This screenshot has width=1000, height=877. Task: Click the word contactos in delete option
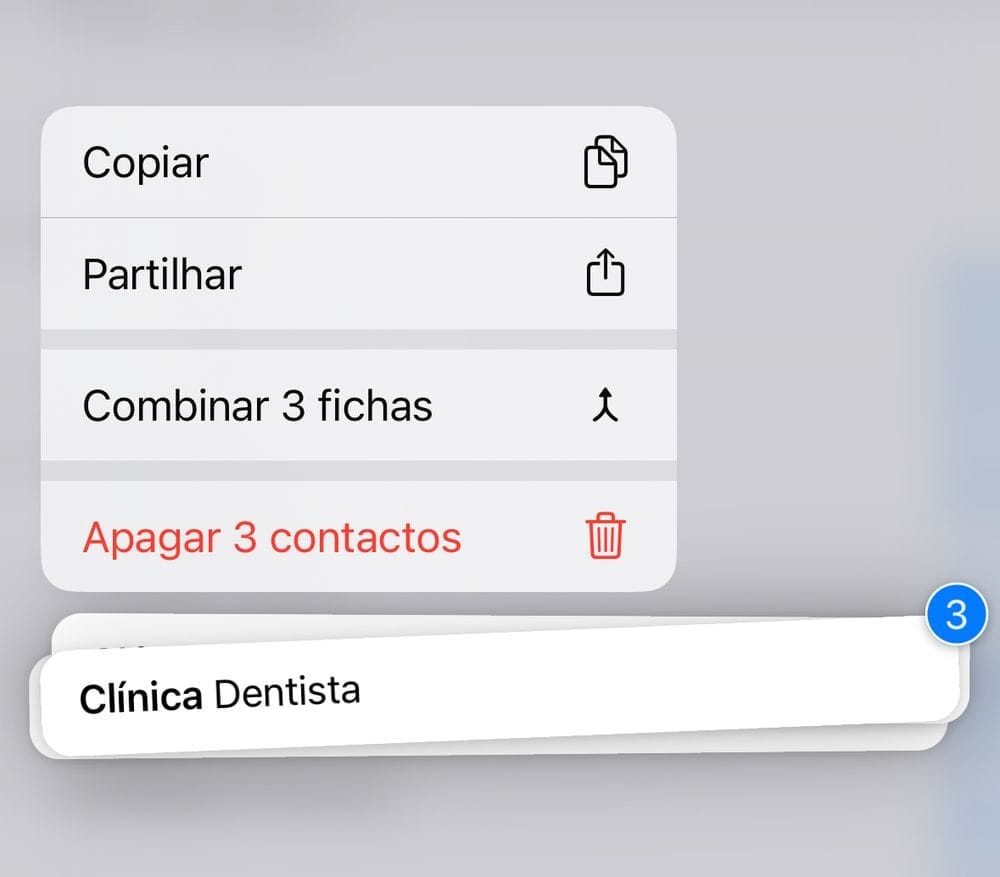365,538
